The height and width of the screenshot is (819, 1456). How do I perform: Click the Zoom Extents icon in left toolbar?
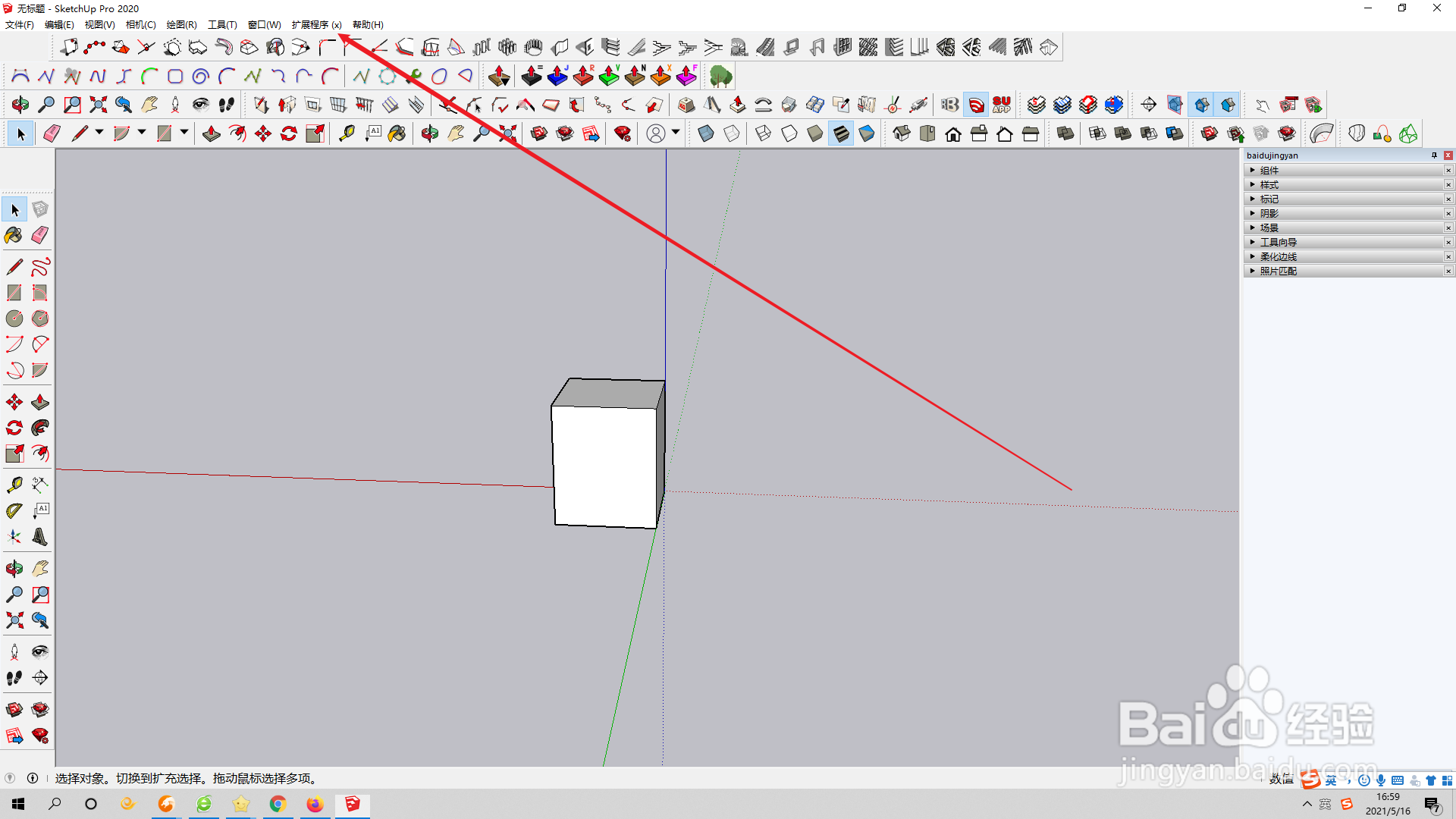pos(14,620)
